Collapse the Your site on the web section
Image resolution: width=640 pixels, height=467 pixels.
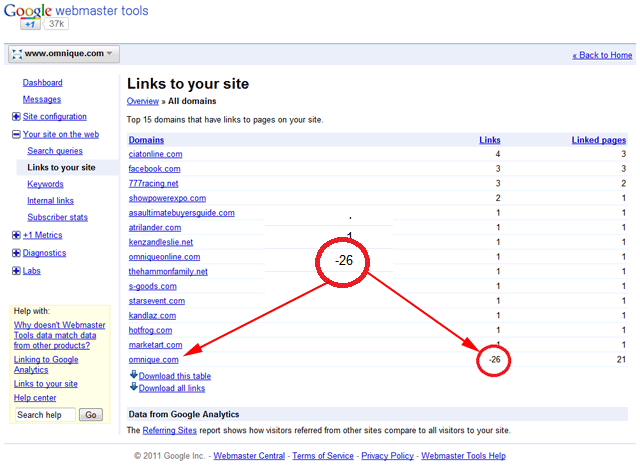tap(16, 134)
